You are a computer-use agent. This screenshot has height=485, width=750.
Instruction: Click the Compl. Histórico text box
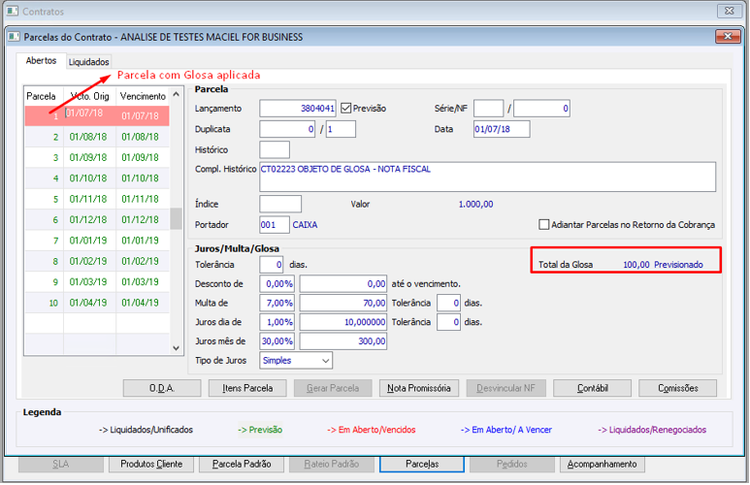point(487,177)
